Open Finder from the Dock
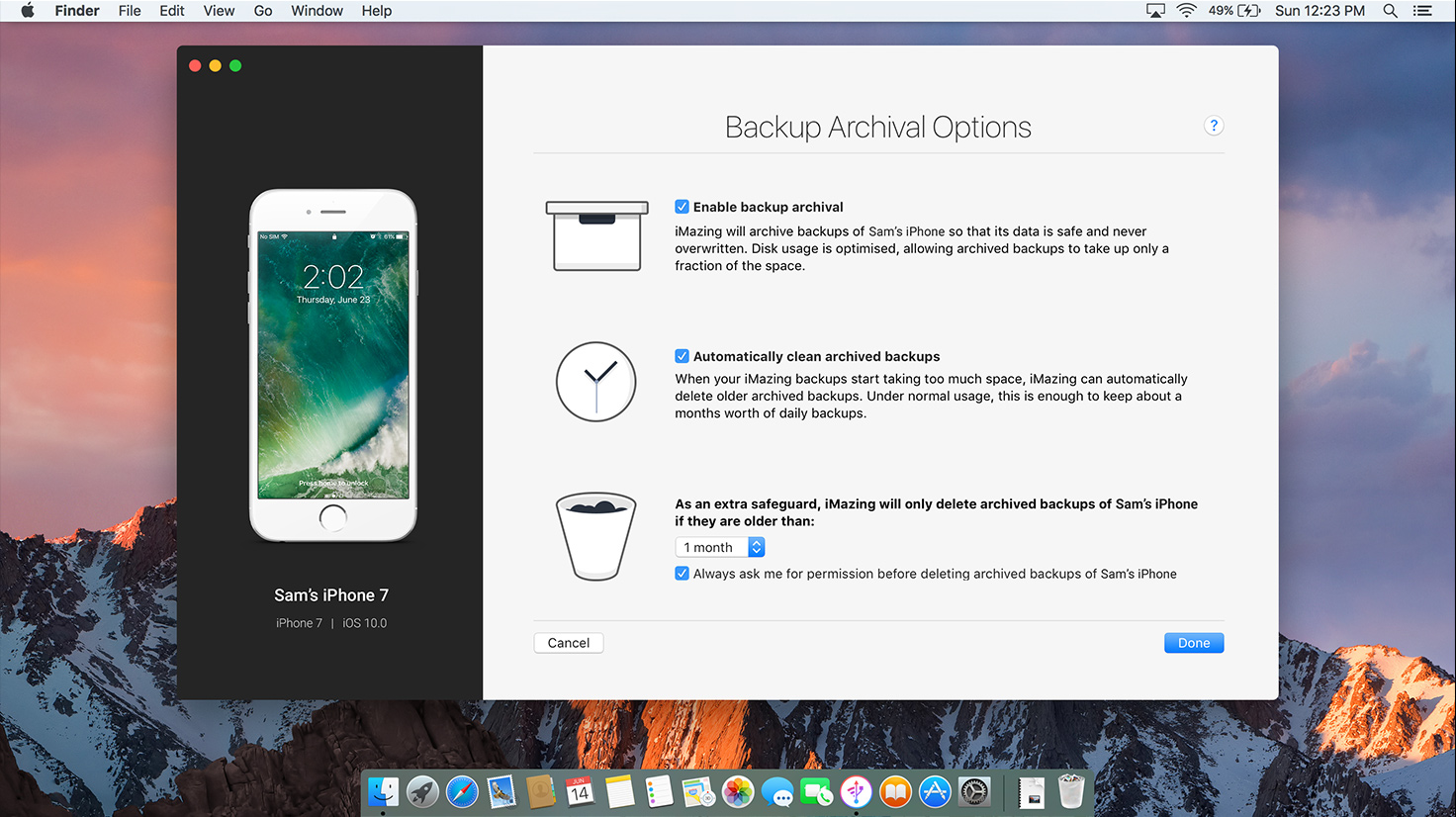Viewport: 1456px width, 817px height. coord(383,791)
